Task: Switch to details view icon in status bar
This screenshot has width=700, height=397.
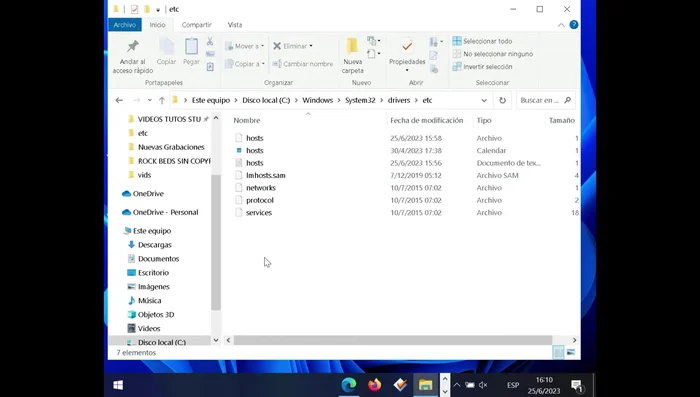Action: (558, 353)
